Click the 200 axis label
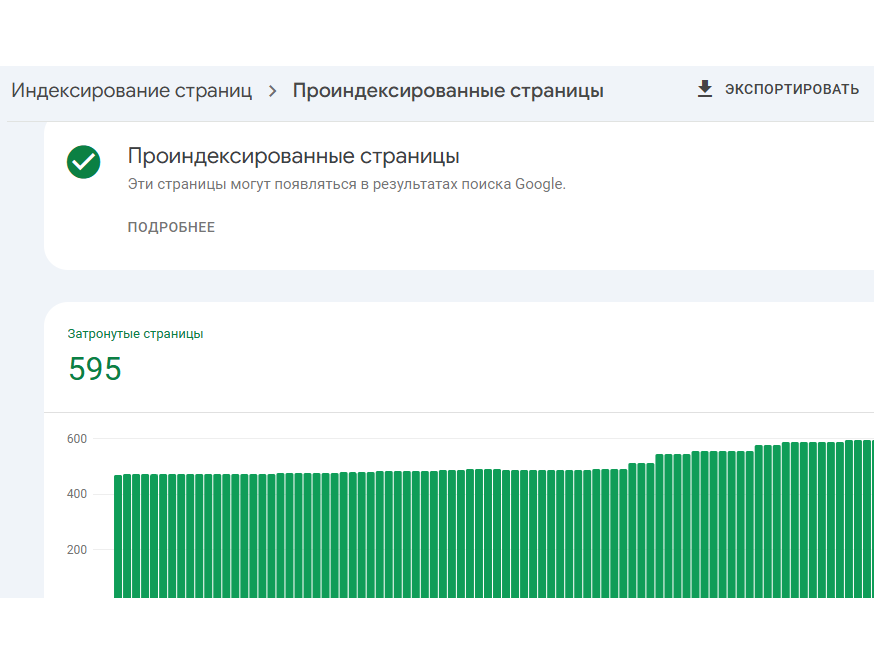Viewport: 874px width, 656px height. [x=77, y=550]
